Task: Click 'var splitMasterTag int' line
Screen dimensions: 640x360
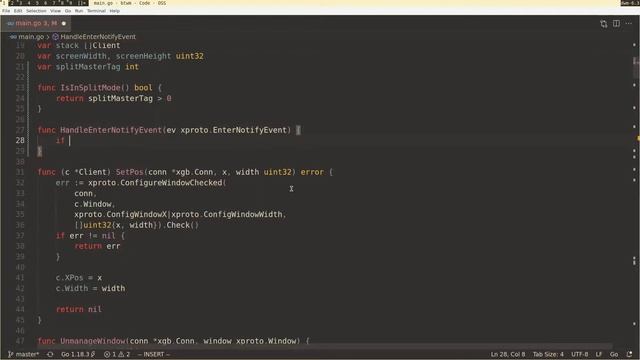Action: (x=88, y=67)
